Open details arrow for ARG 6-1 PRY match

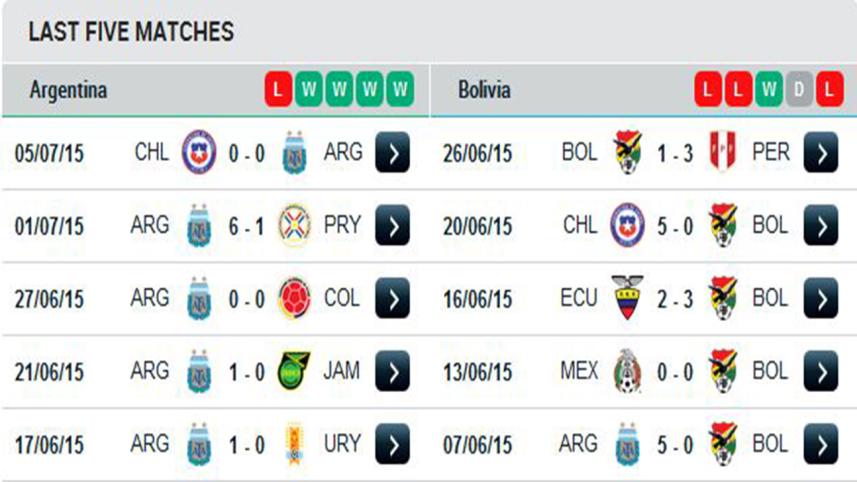(393, 226)
